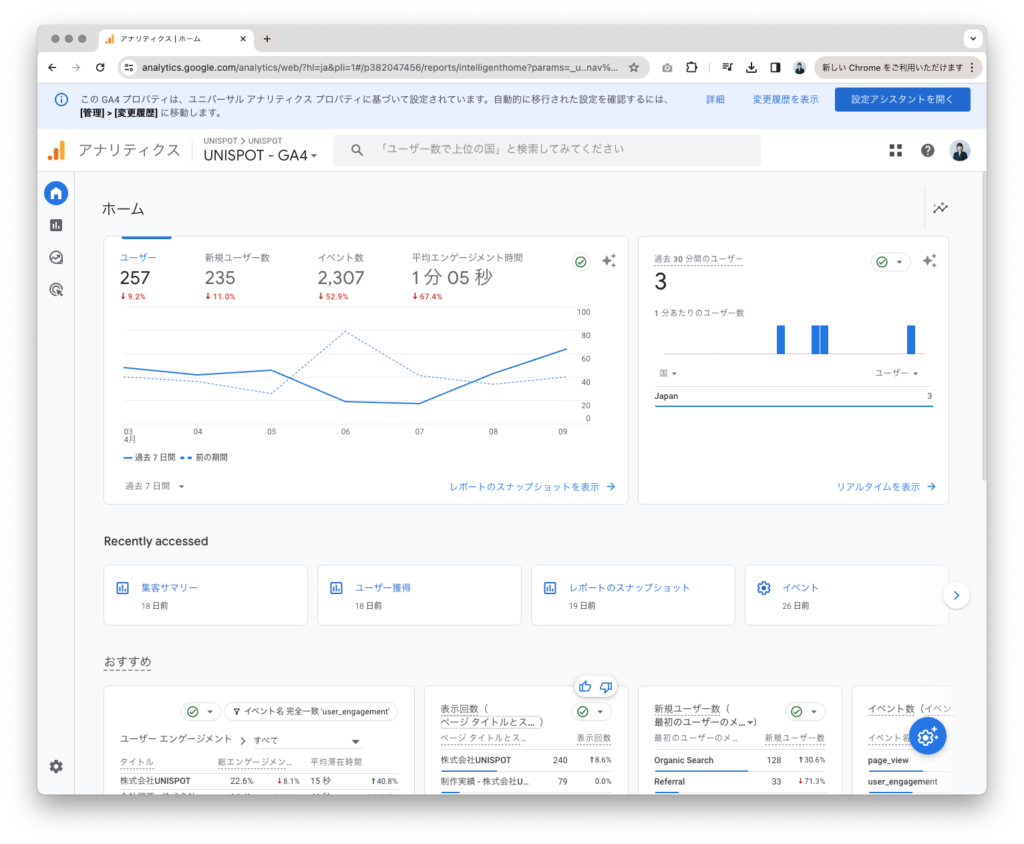
Task: Click the Insights sparkline icon beside ホーム
Action: (940, 208)
